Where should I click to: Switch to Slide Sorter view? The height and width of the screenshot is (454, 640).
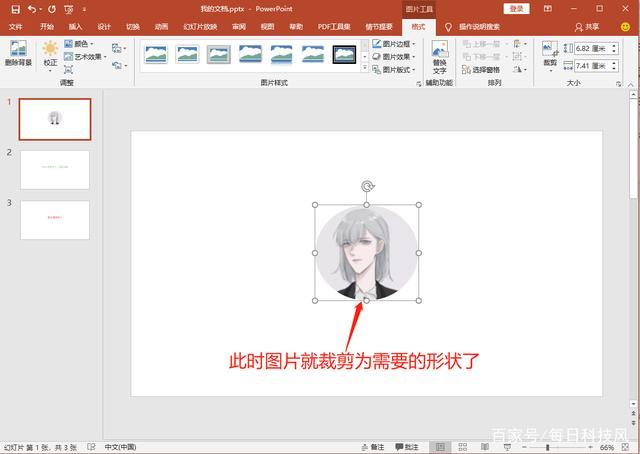(x=462, y=447)
